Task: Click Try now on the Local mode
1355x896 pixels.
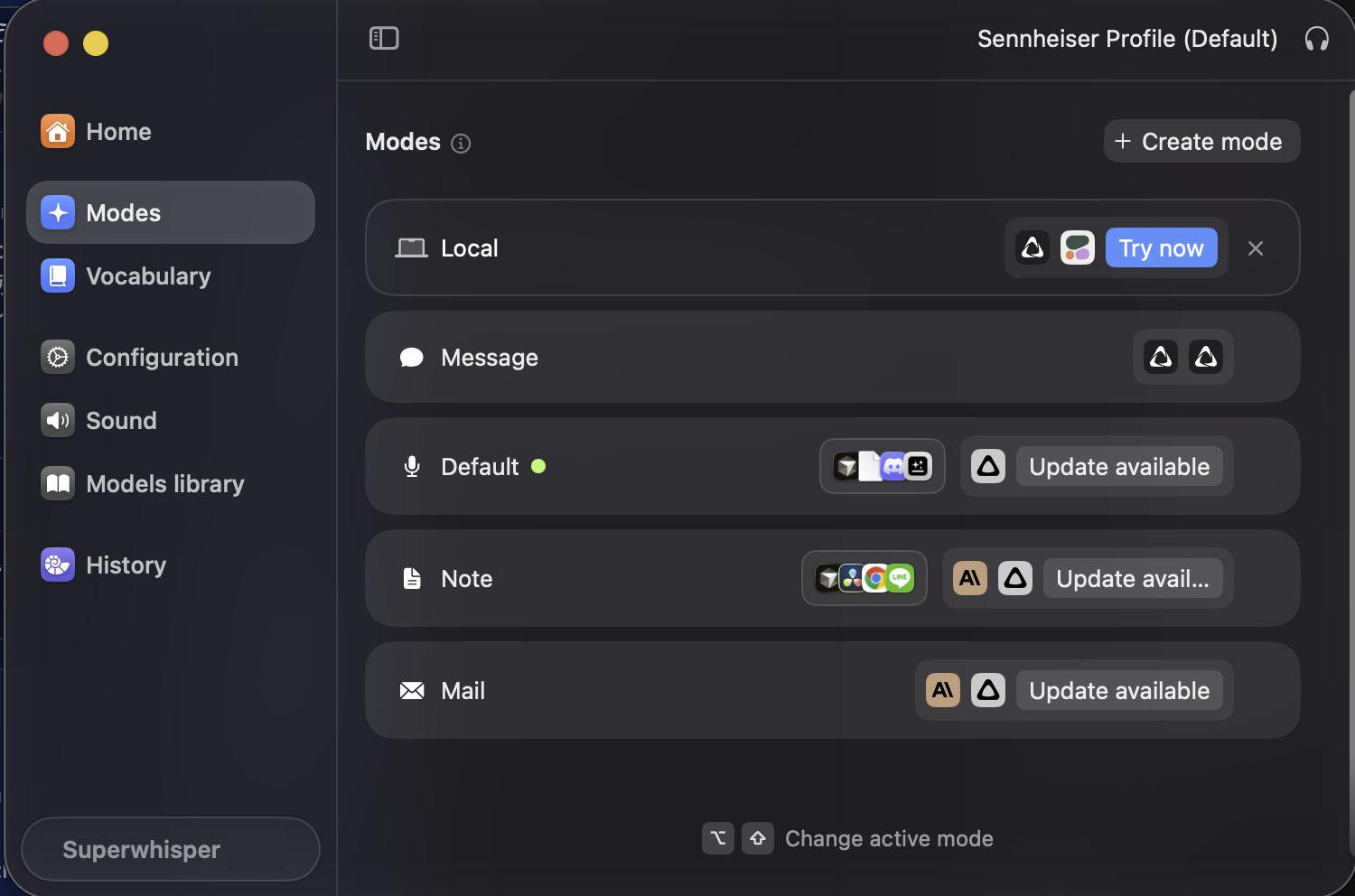Action: (x=1161, y=247)
